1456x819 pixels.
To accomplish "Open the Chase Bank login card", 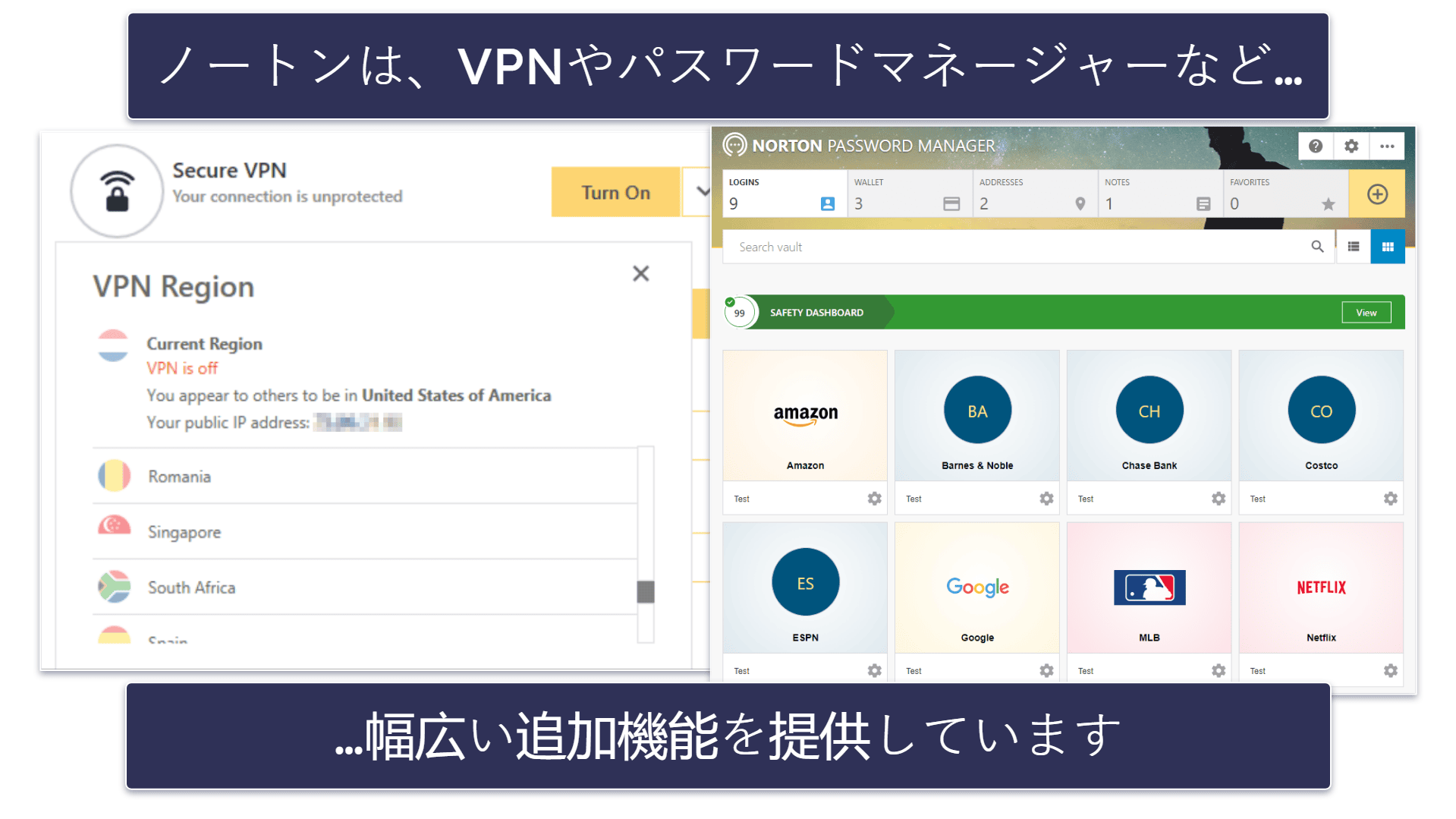I will pyautogui.click(x=1149, y=416).
